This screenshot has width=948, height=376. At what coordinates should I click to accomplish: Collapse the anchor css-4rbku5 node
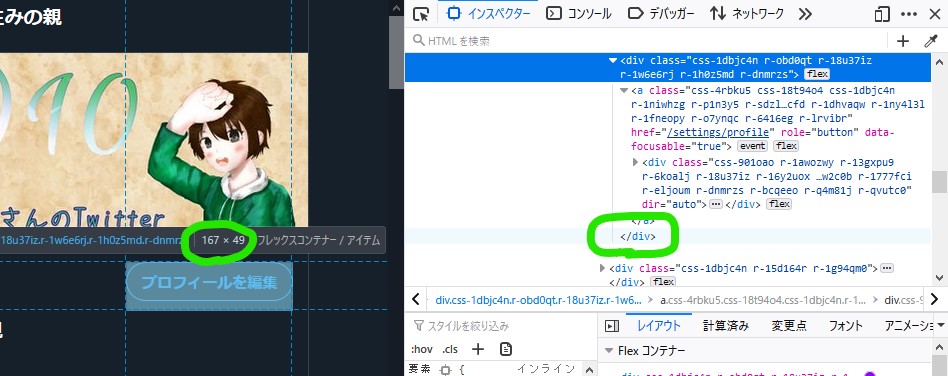[x=624, y=91]
